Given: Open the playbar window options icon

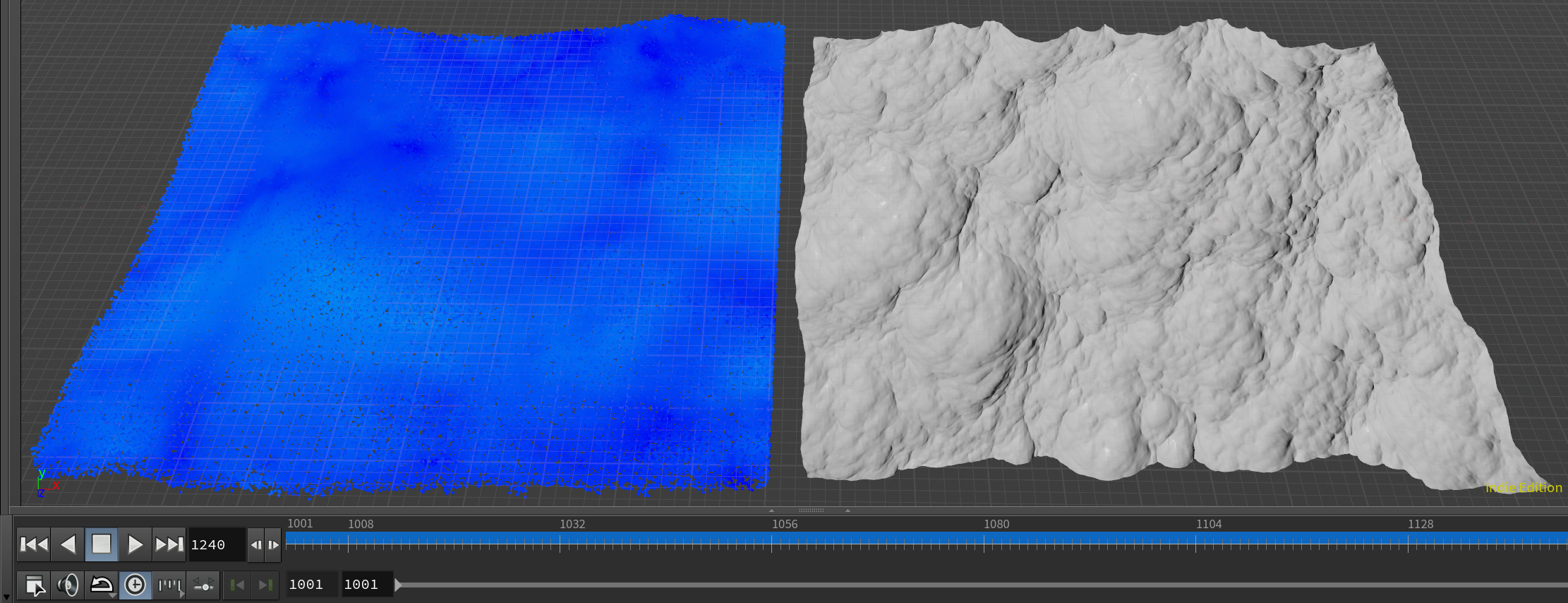Looking at the screenshot, I should (34, 585).
